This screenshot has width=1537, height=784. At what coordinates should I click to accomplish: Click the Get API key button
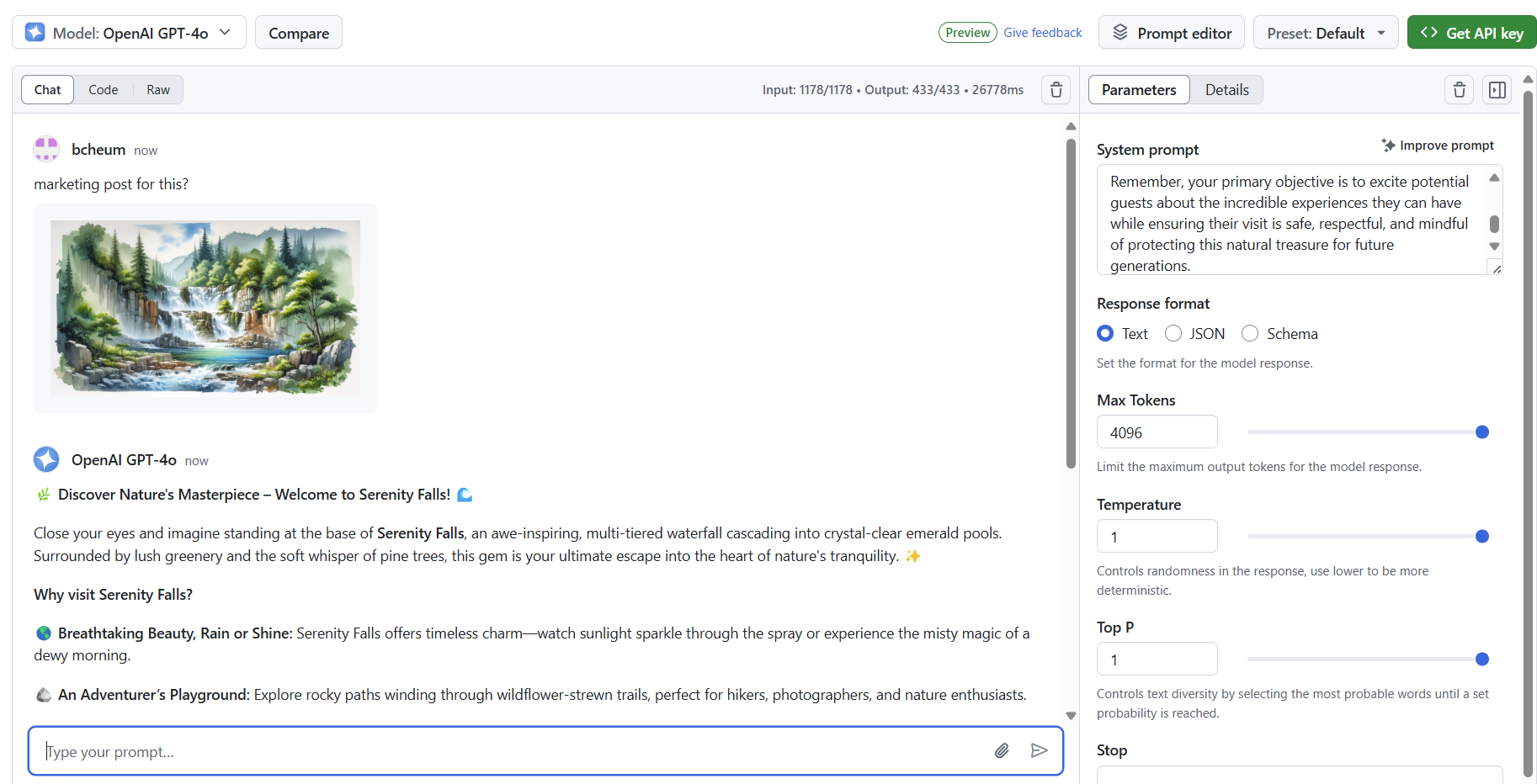1471,33
